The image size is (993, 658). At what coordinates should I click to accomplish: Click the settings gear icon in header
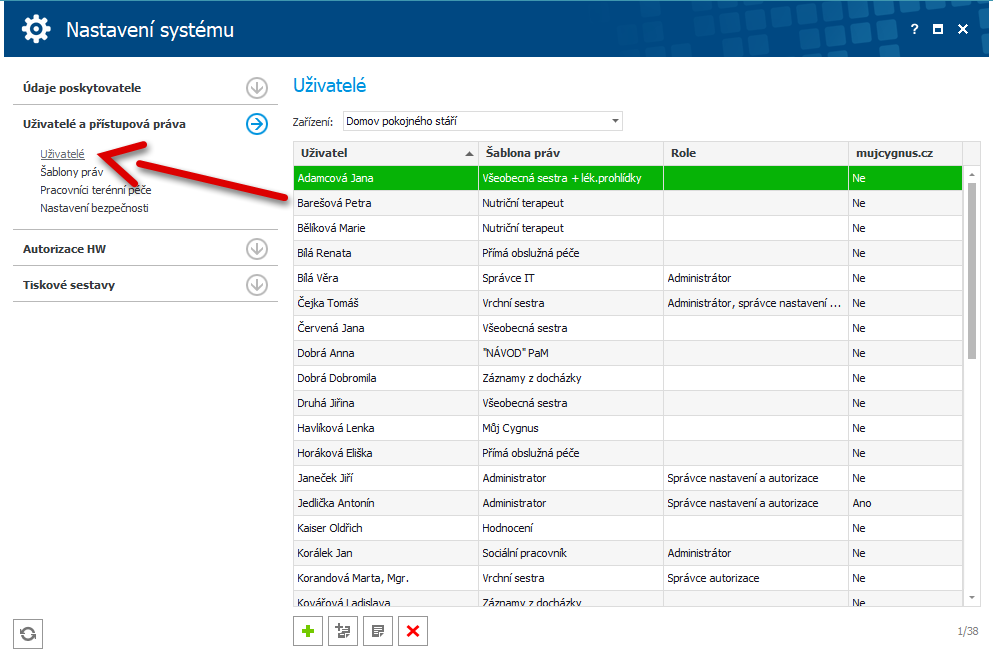click(x=36, y=29)
